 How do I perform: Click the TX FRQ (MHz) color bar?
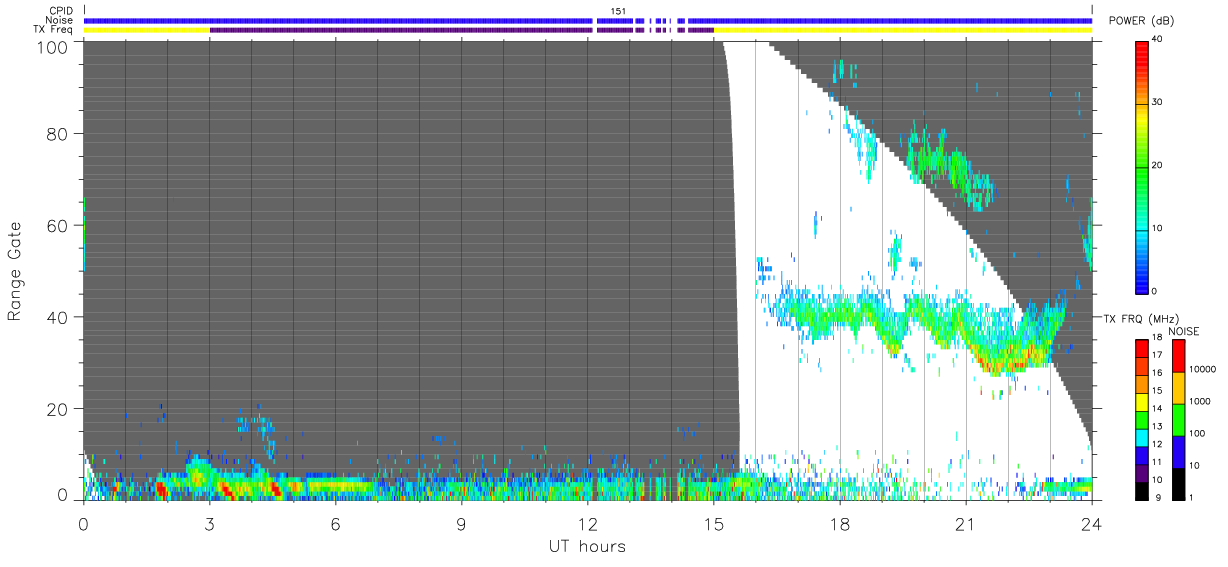tap(1141, 418)
